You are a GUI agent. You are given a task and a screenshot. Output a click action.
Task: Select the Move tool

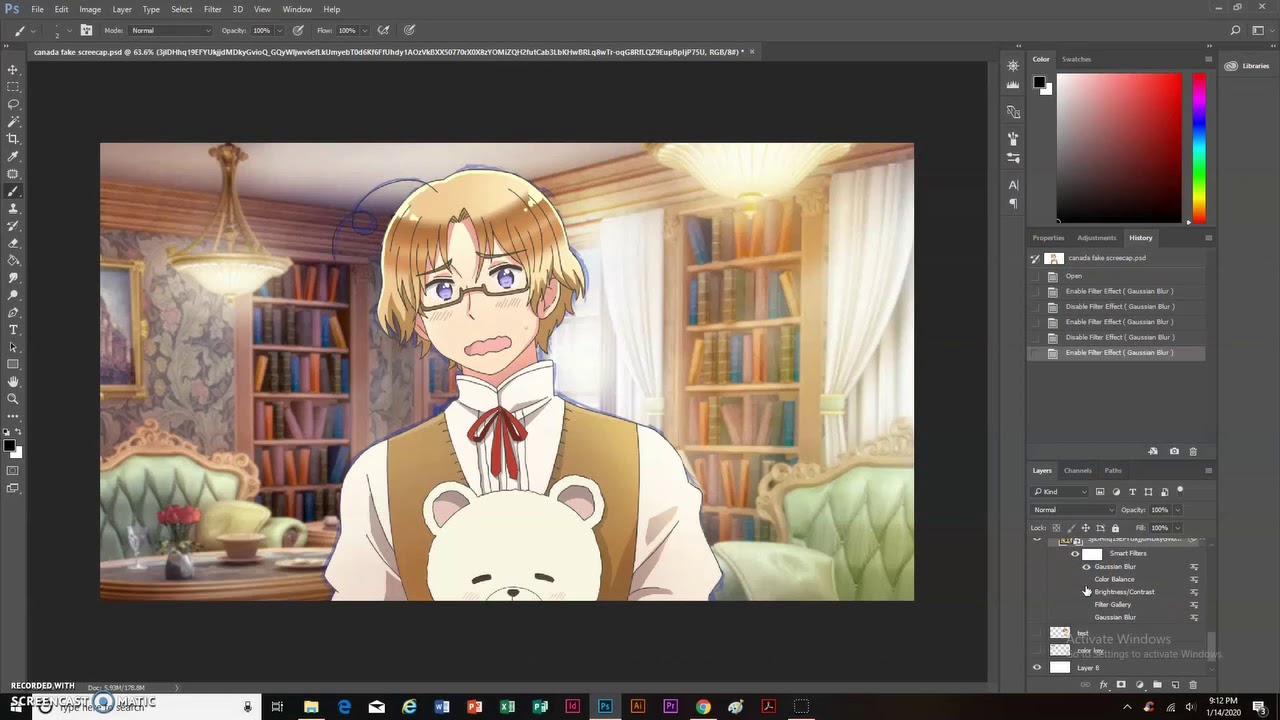click(13, 69)
